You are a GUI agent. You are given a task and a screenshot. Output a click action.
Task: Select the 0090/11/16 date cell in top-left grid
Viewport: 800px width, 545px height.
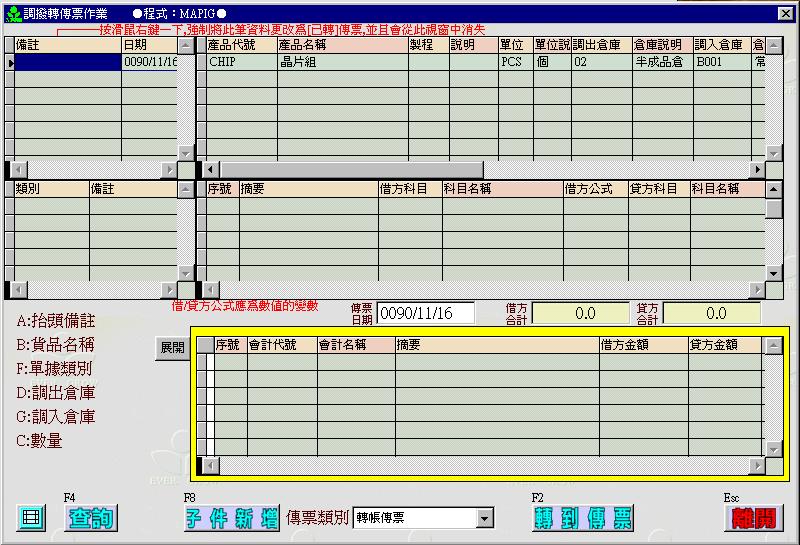coord(149,62)
